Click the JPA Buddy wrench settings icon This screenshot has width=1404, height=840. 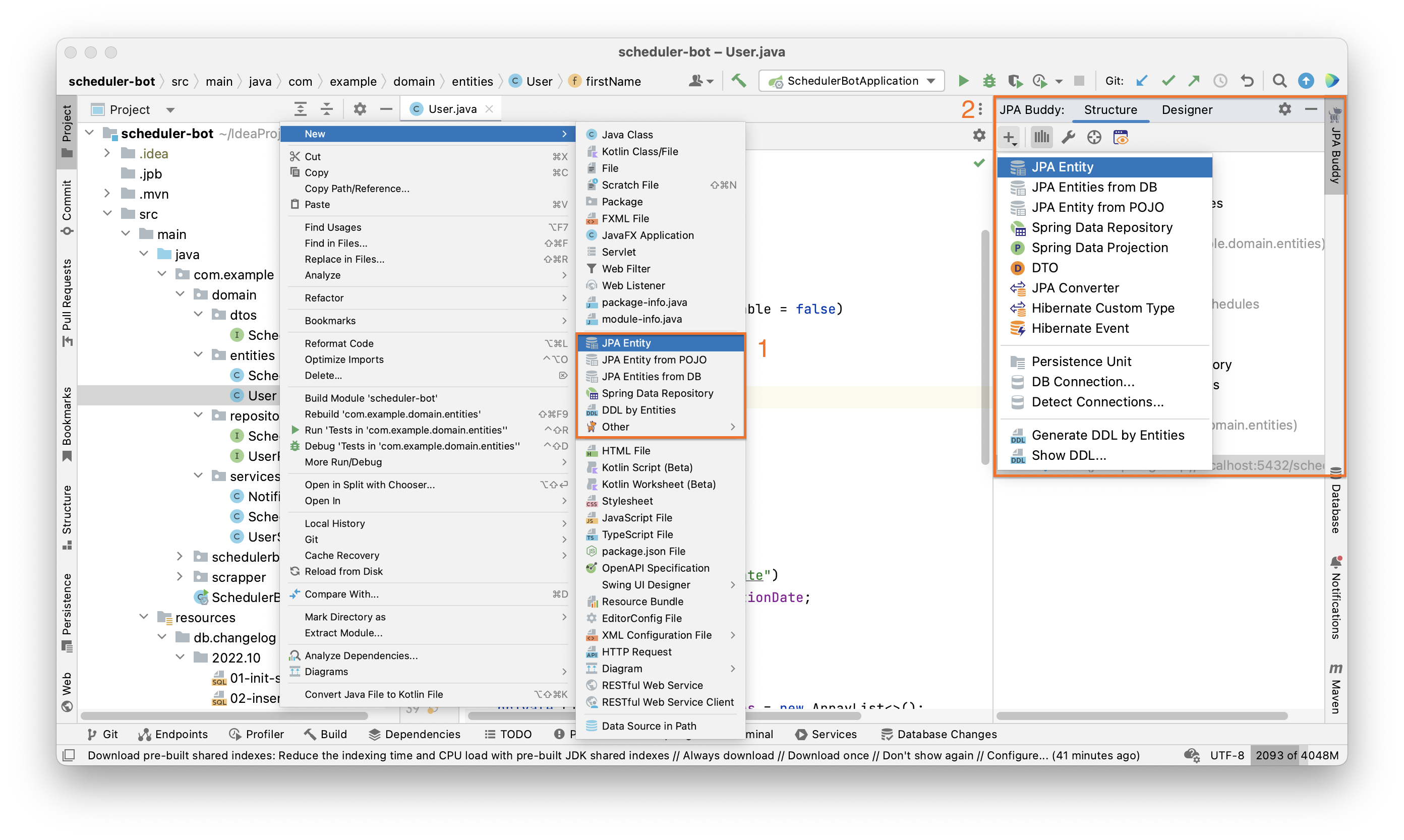pyautogui.click(x=1068, y=138)
